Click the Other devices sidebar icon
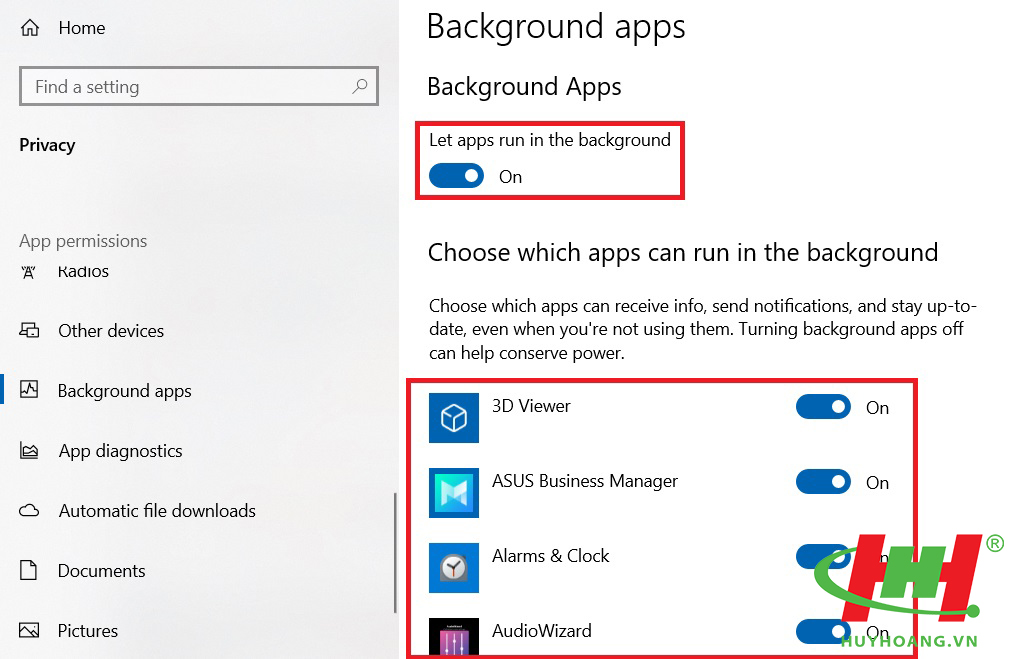The width and height of the screenshot is (1016, 659). pyautogui.click(x=30, y=331)
